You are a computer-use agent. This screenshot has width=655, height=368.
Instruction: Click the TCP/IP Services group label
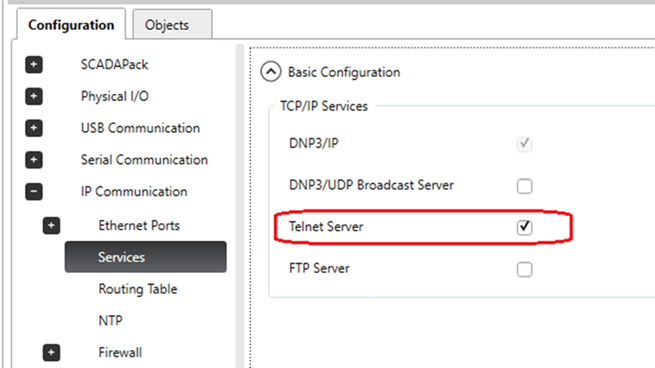pos(324,106)
